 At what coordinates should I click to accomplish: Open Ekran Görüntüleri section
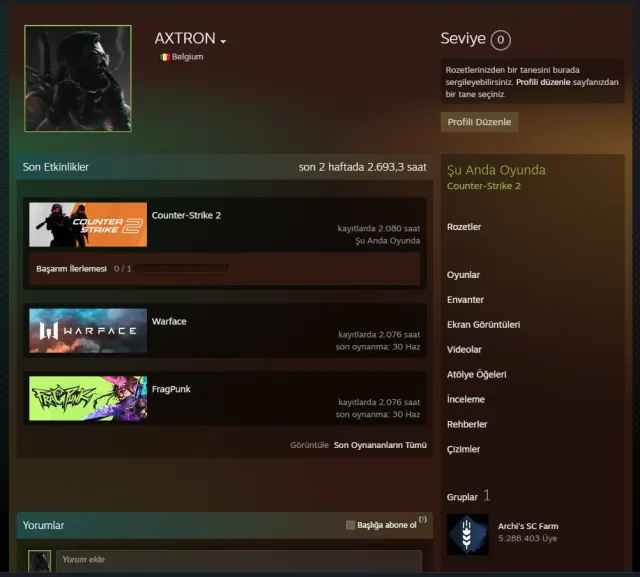point(483,325)
